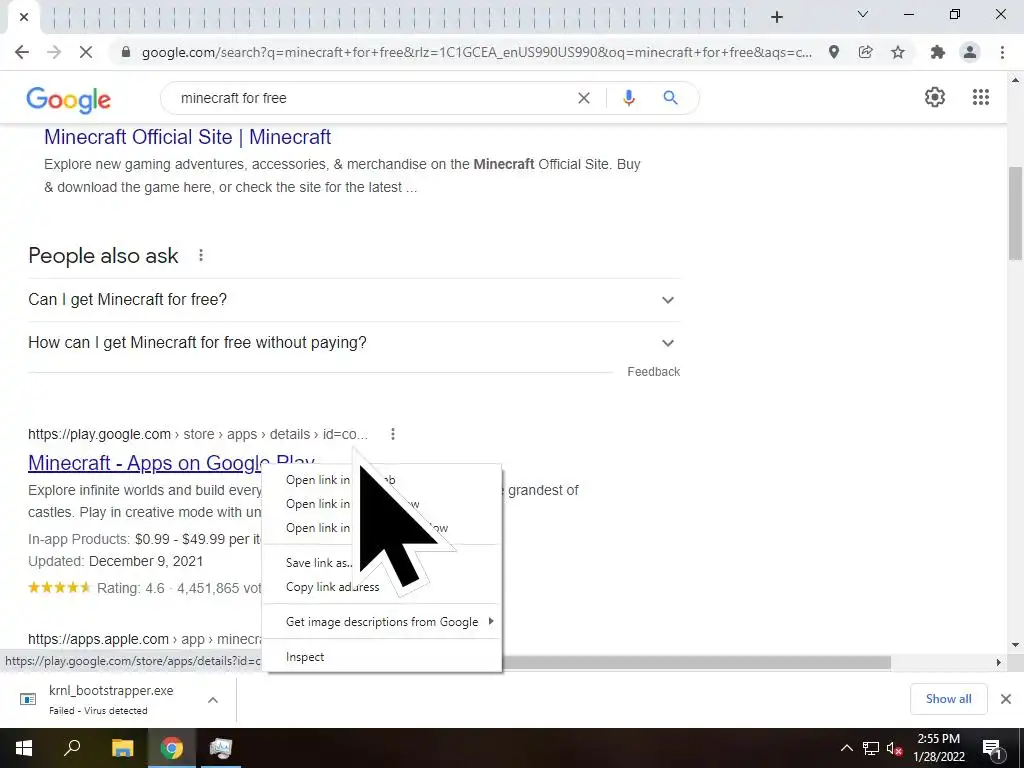This screenshot has width=1024, height=768.
Task: Click the muted volume tray icon
Action: [894, 748]
